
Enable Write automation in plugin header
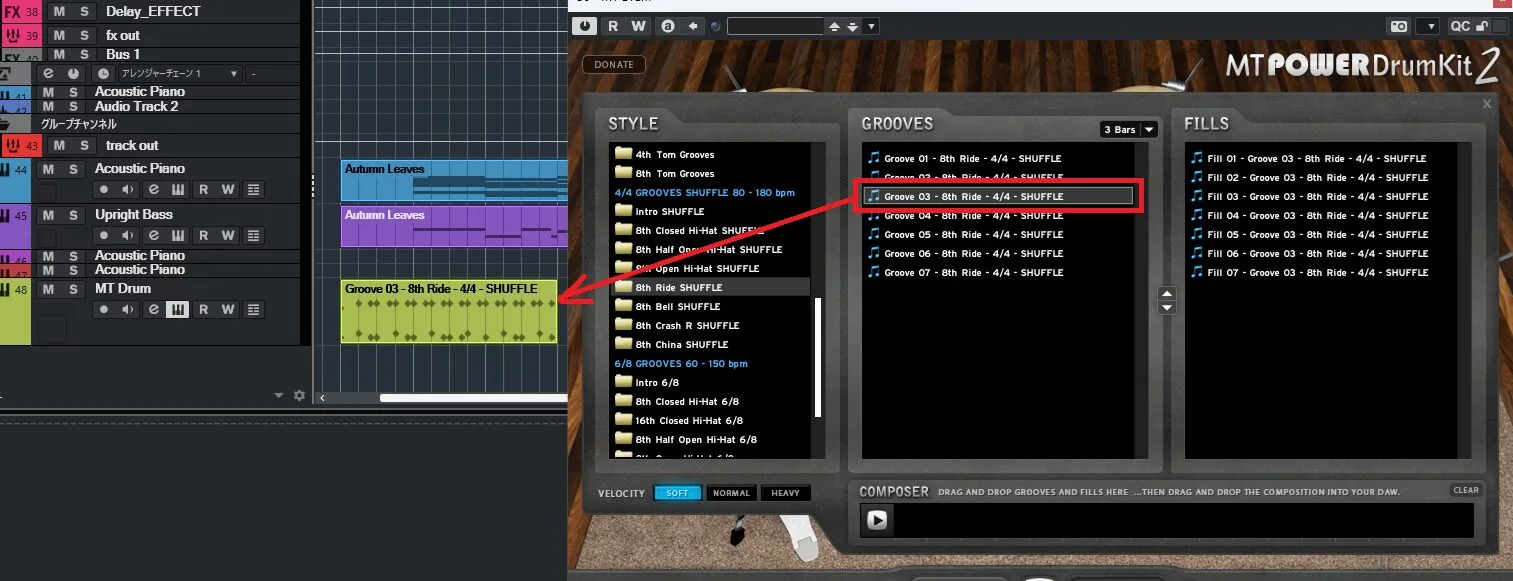(639, 26)
